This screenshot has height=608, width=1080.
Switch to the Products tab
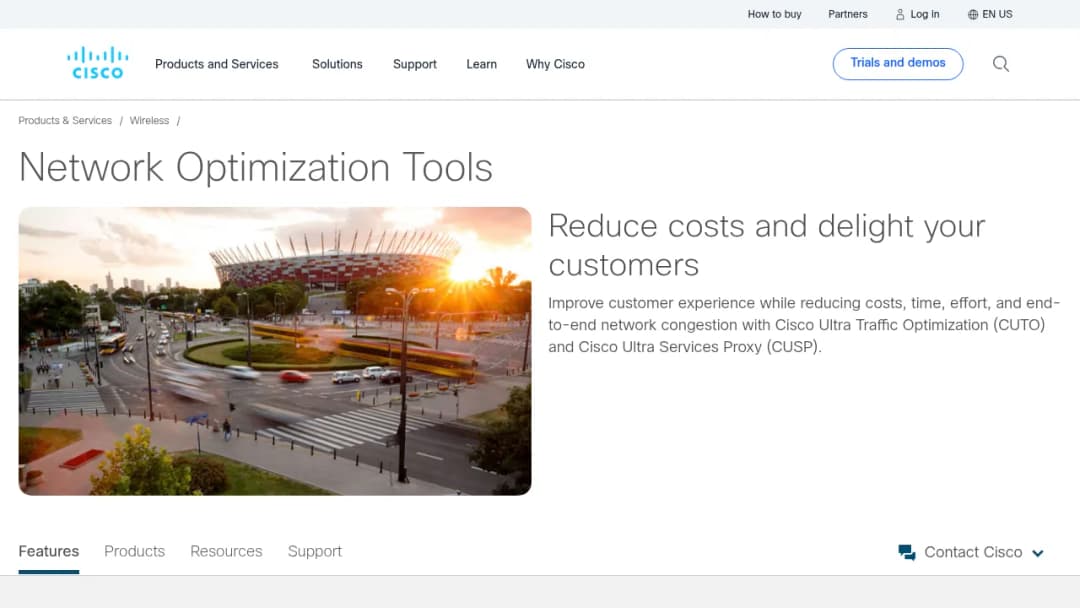point(134,552)
